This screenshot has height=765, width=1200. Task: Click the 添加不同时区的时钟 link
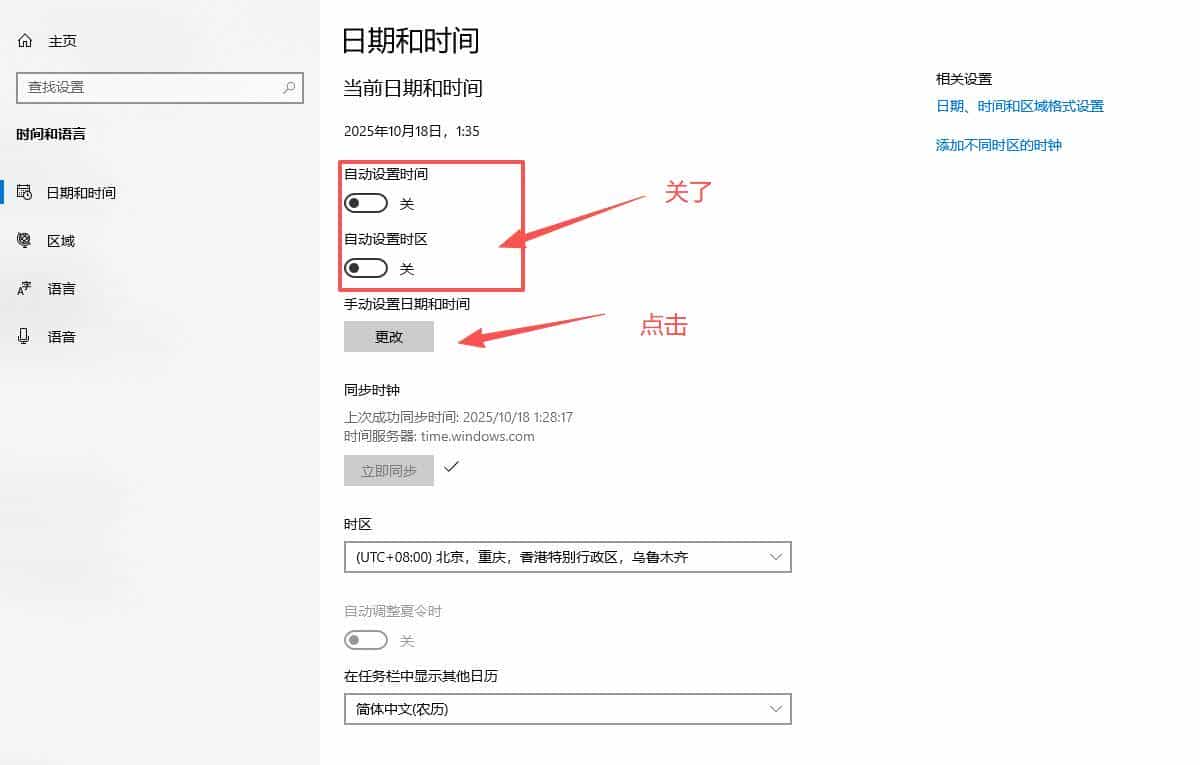pos(999,144)
